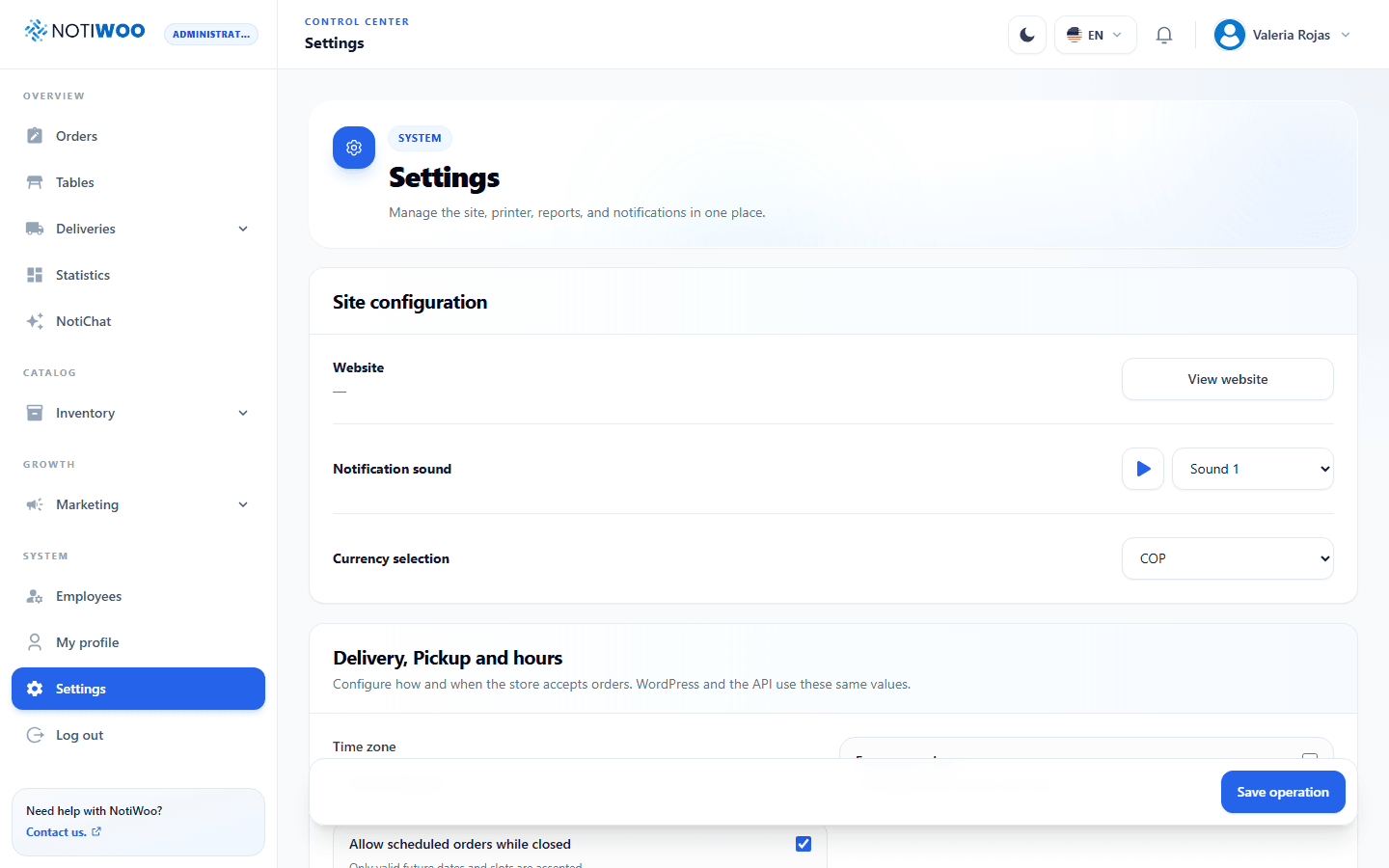Click the Marketing megaphone icon
The image size is (1389, 868).
(35, 504)
